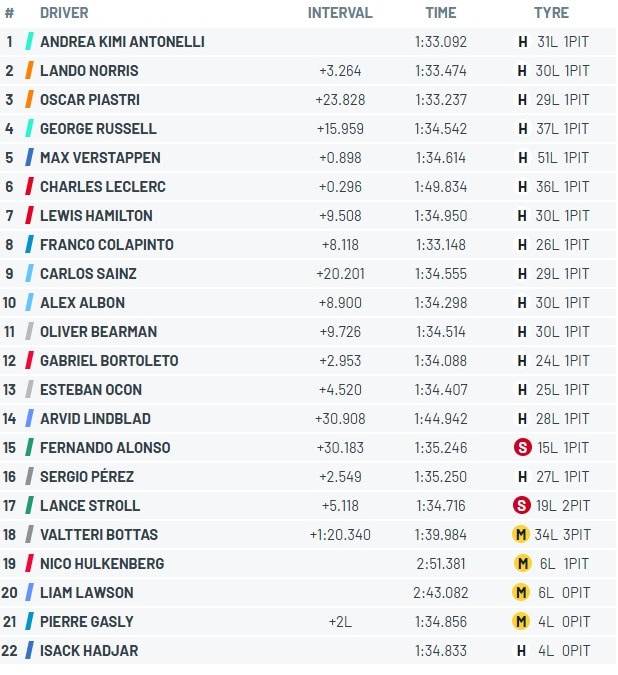Click the hard tyre icon for Andrea Kimi Antonelli

pos(522,42)
